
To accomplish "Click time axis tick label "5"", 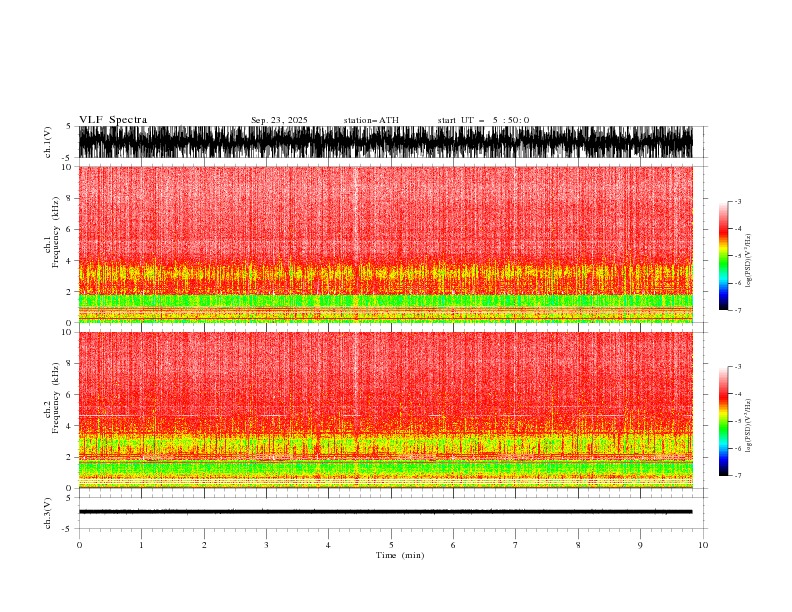I will tap(391, 545).
